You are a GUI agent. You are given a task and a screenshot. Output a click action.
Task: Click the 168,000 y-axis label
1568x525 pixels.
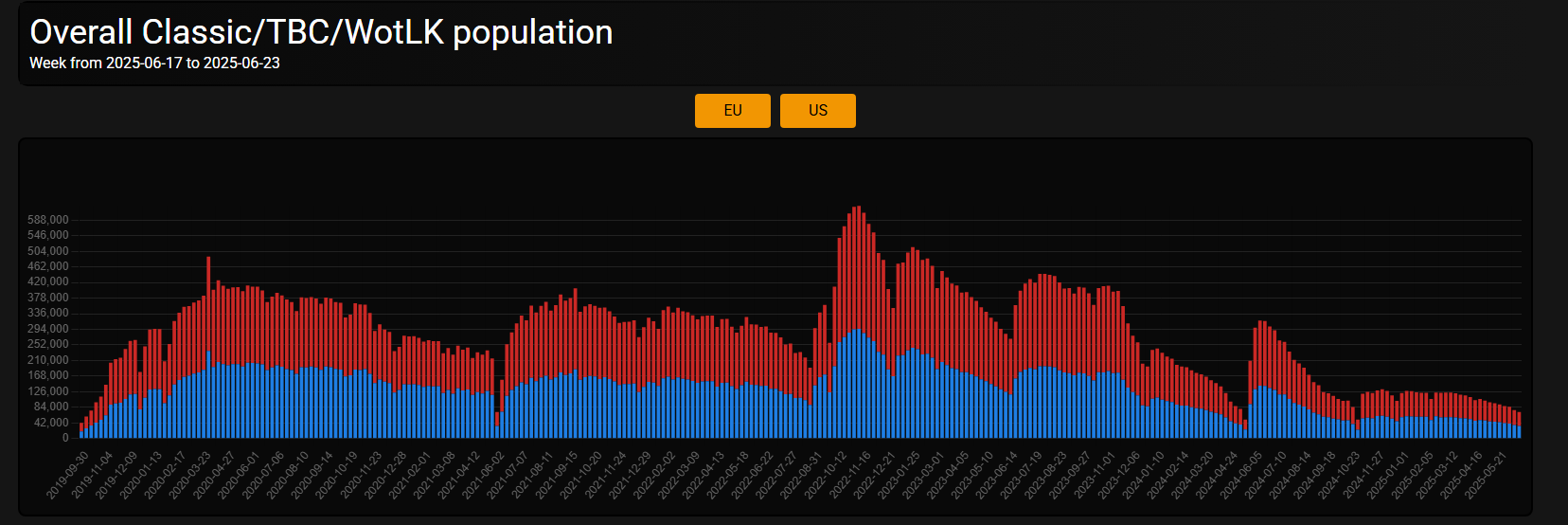point(47,375)
